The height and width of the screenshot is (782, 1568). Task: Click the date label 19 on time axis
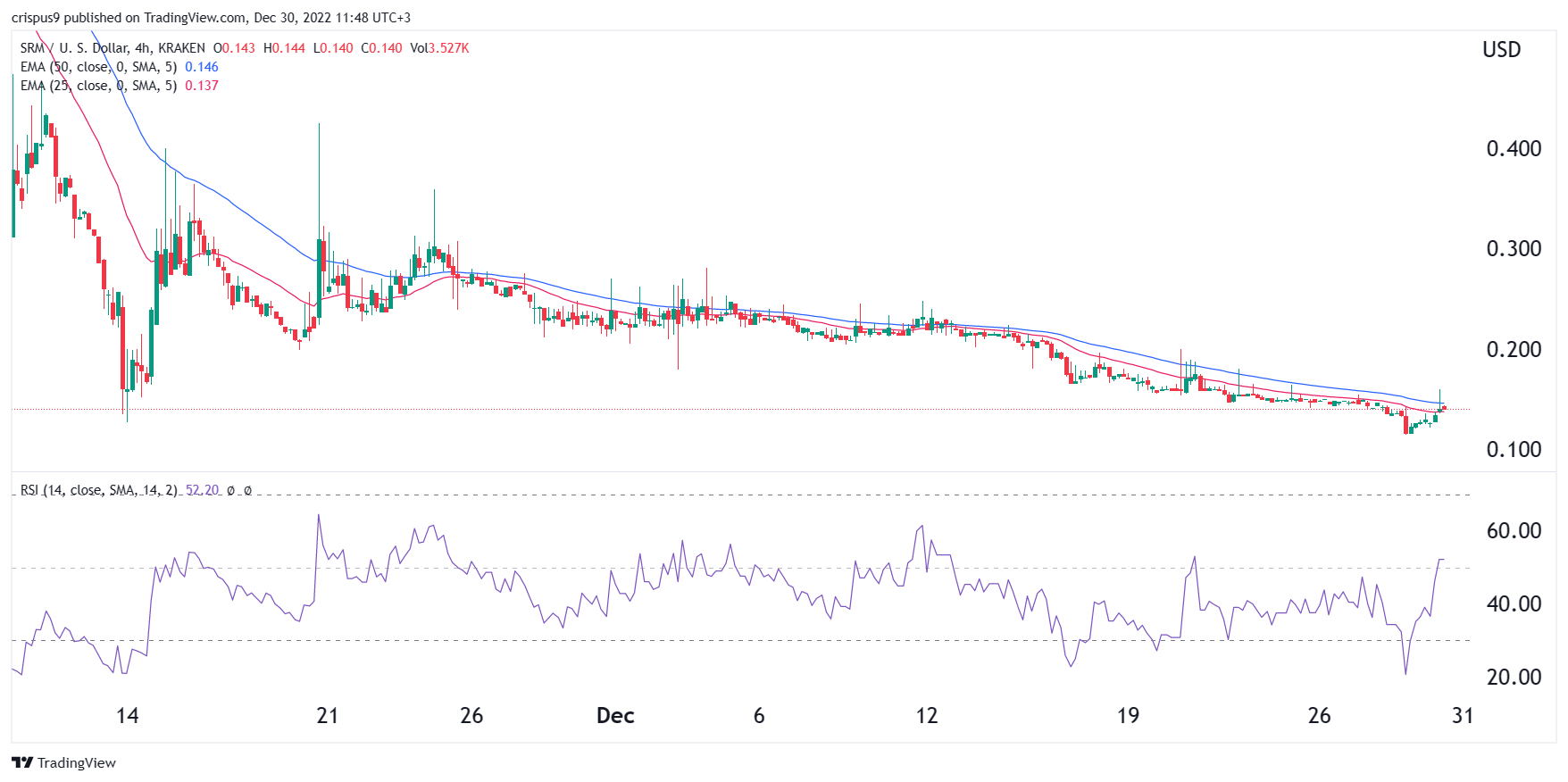[x=1128, y=716]
